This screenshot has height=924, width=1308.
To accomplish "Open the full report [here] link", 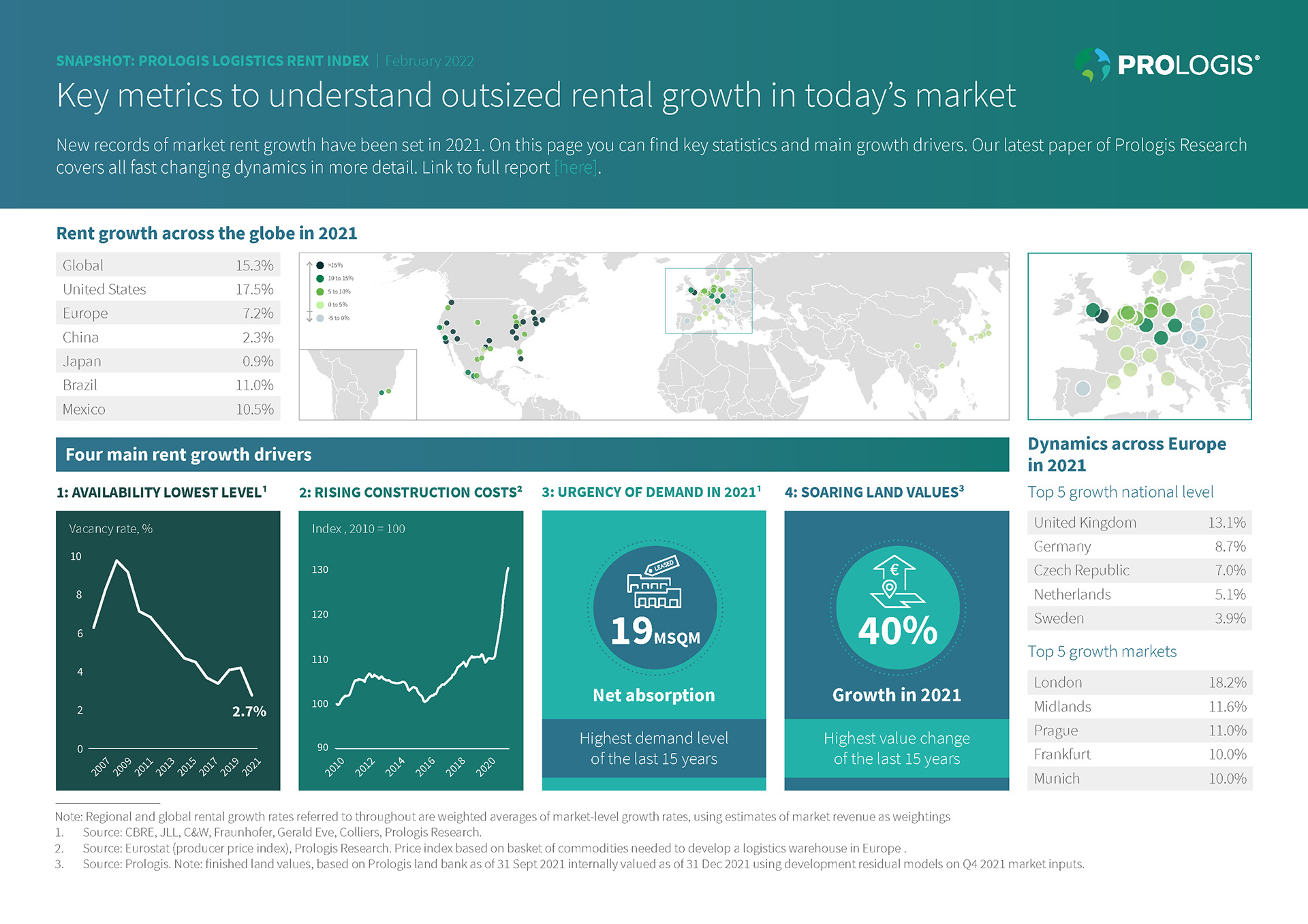I will point(576,168).
